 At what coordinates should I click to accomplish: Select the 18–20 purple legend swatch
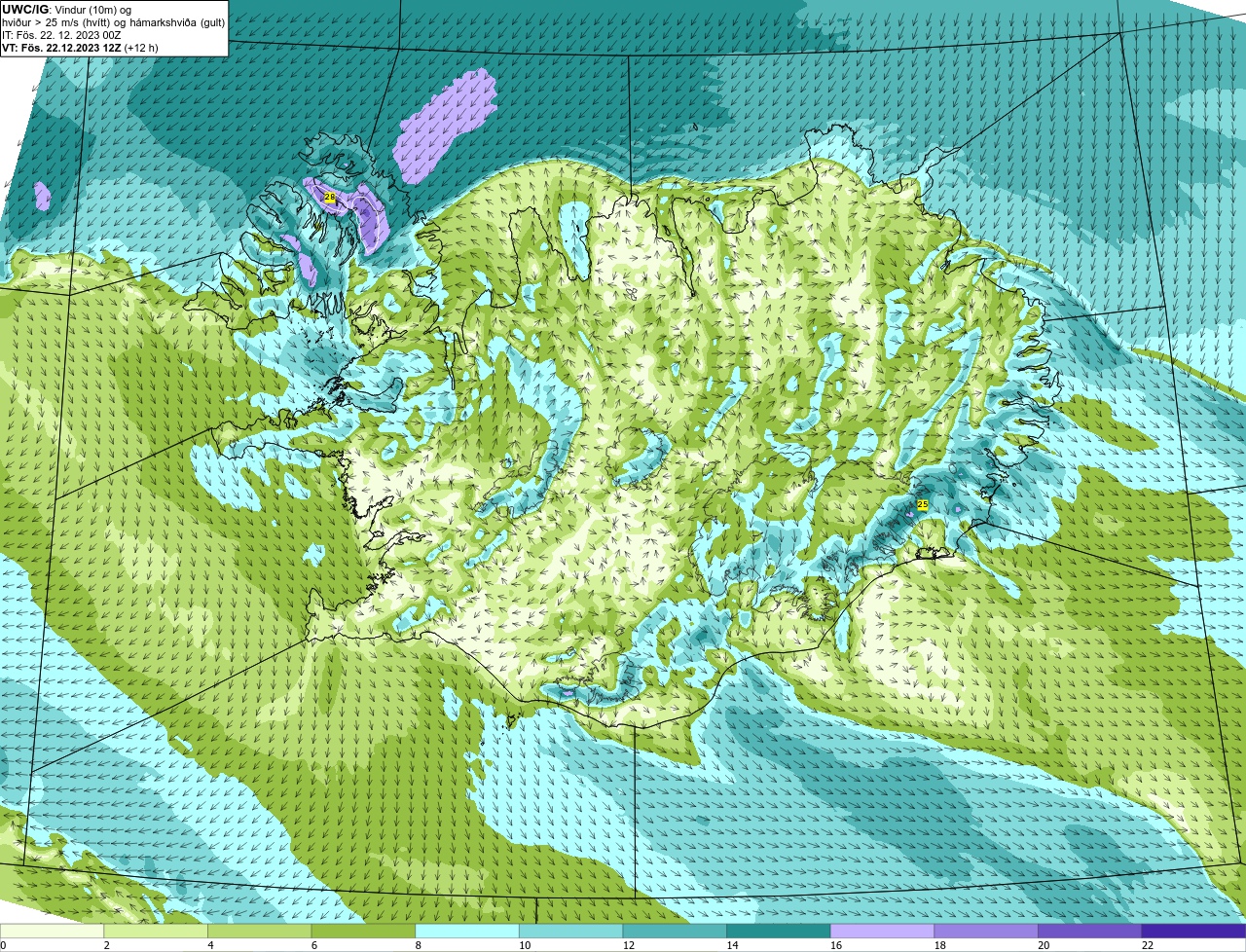click(x=986, y=931)
